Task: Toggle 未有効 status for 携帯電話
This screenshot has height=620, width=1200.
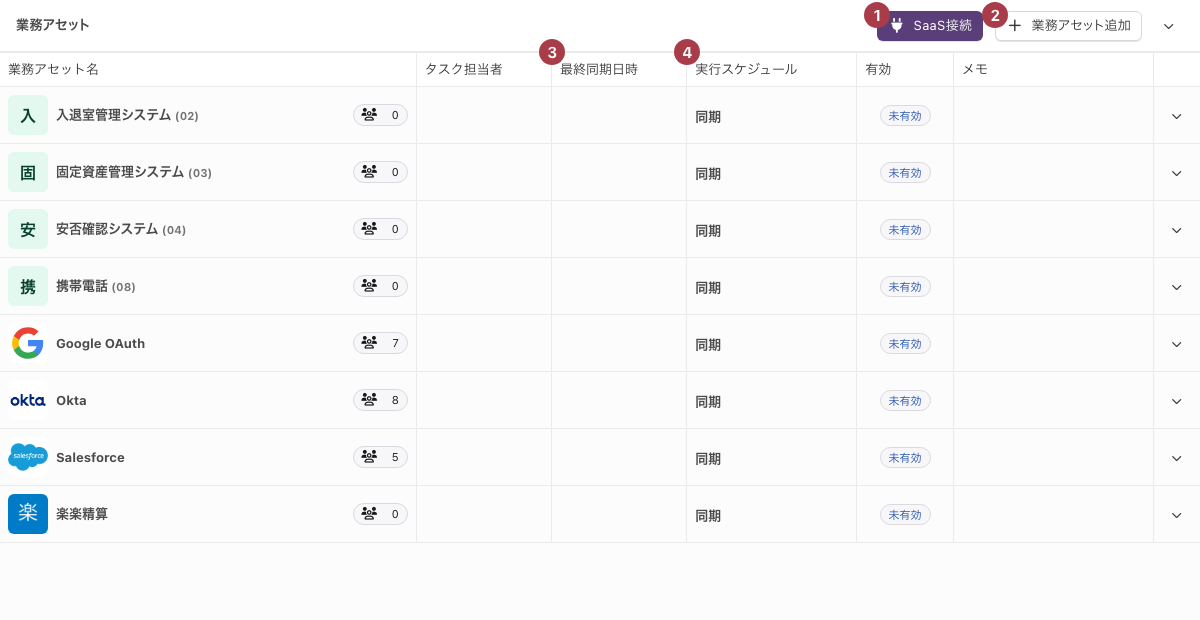Action: point(905,287)
